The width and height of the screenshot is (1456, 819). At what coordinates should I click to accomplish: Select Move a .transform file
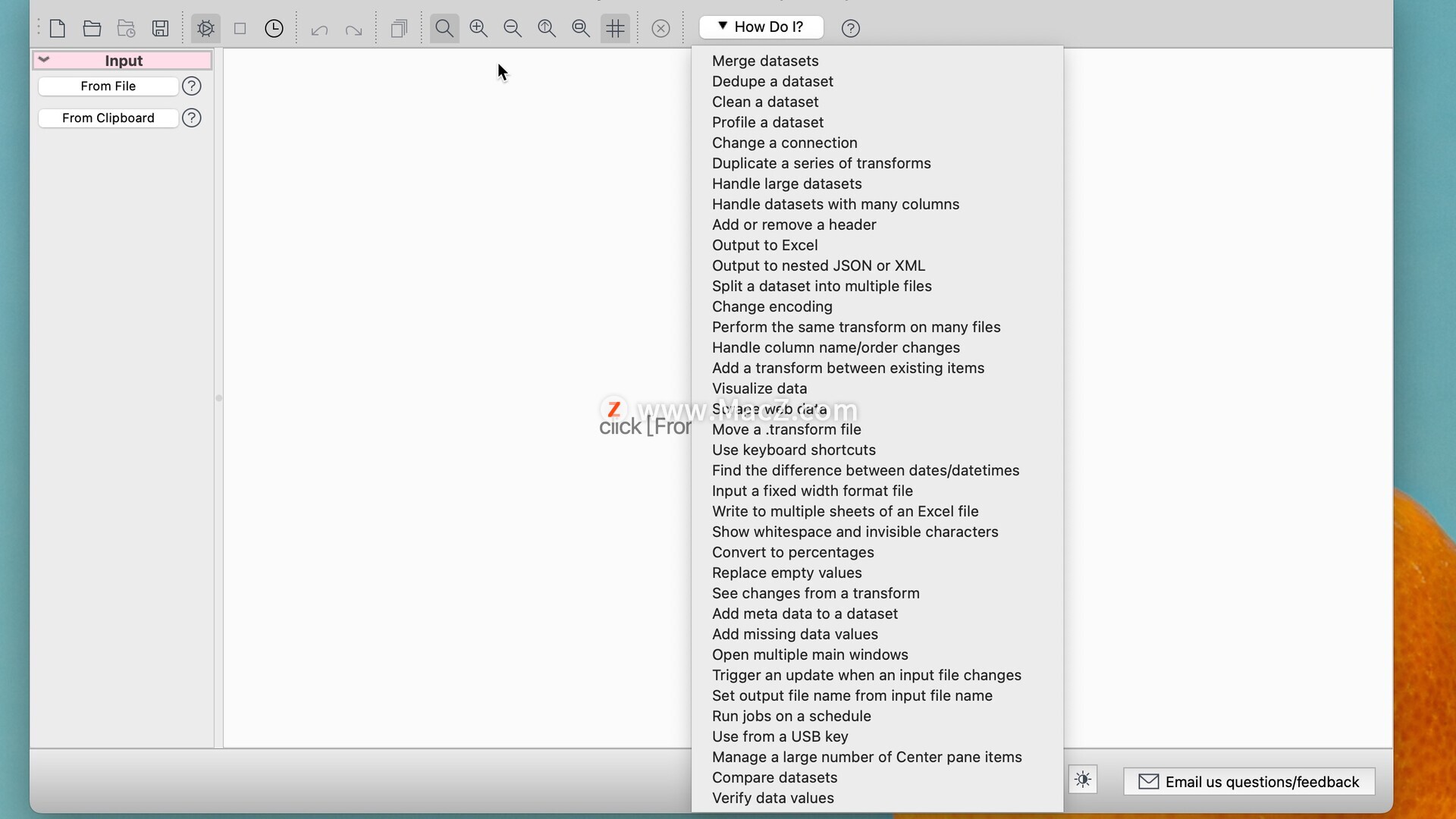coord(877,429)
